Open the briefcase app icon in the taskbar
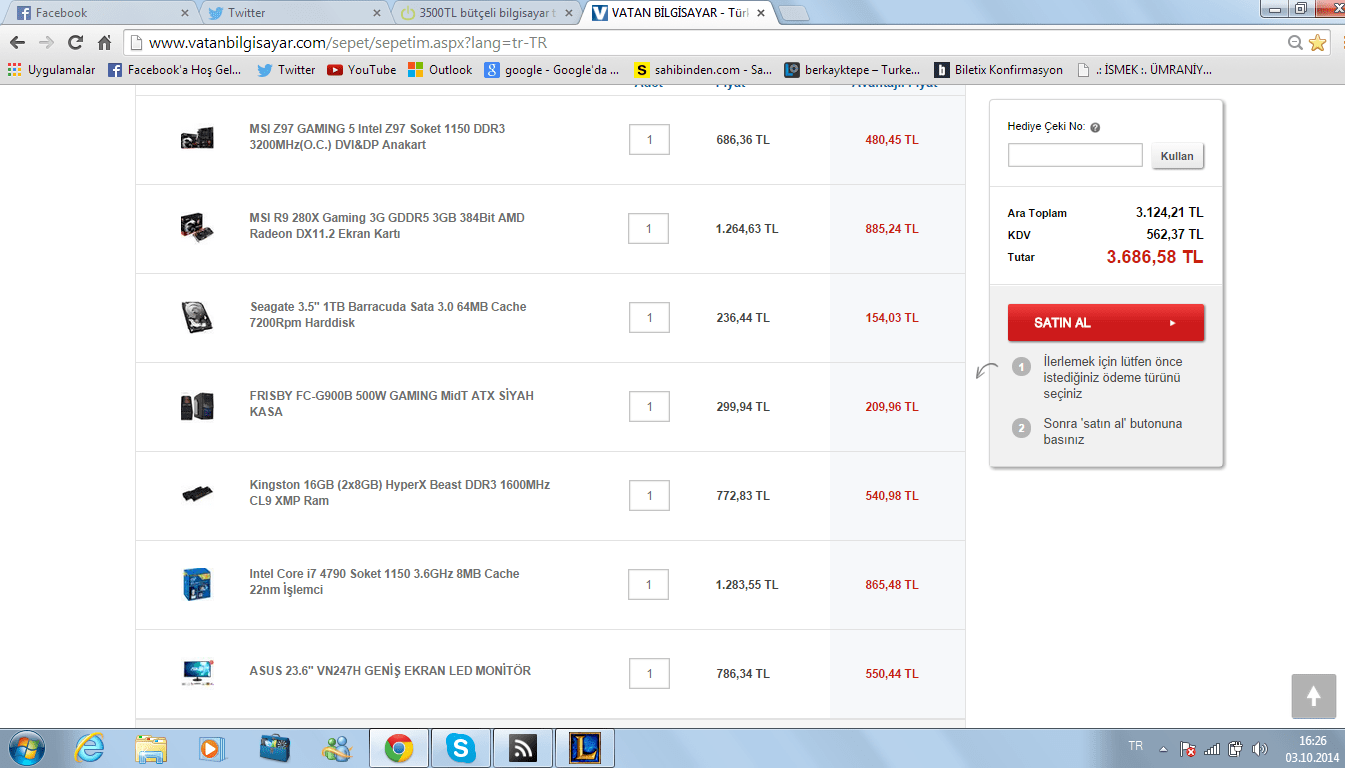The width and height of the screenshot is (1345, 768). (x=274, y=748)
